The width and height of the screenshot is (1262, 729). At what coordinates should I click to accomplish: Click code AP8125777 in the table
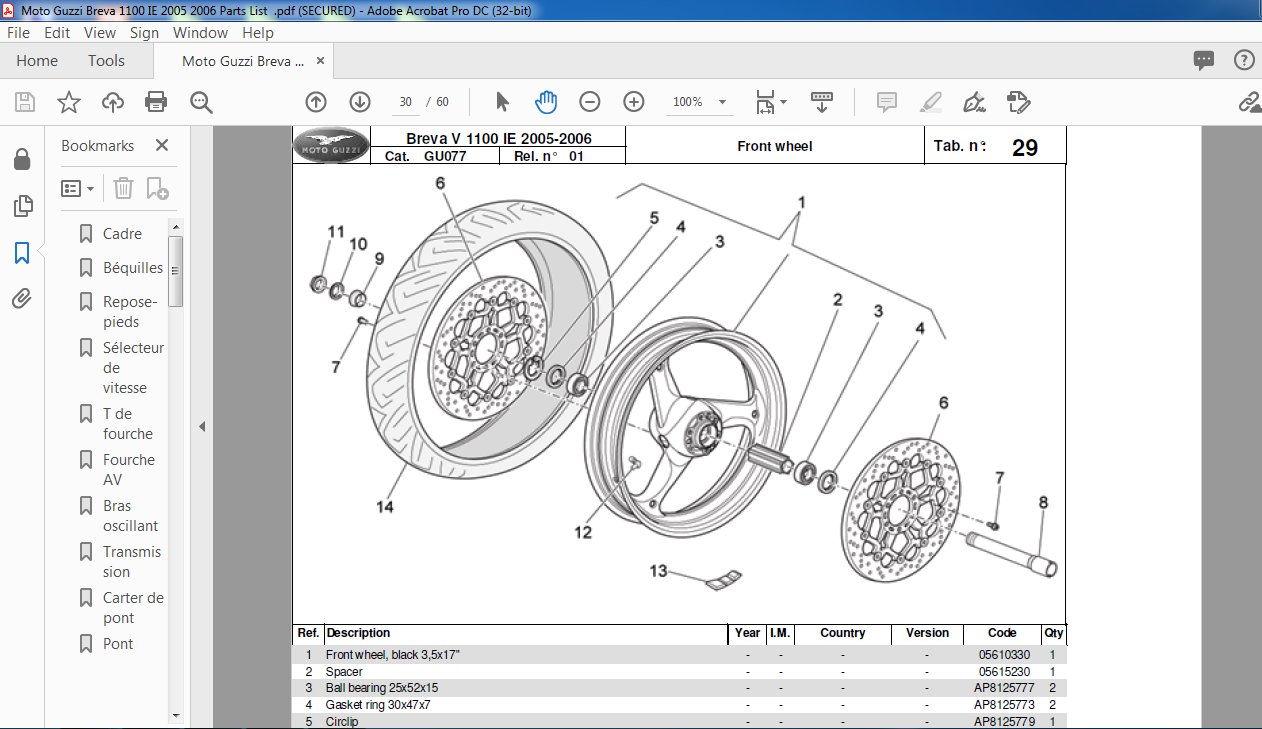tap(1002, 688)
